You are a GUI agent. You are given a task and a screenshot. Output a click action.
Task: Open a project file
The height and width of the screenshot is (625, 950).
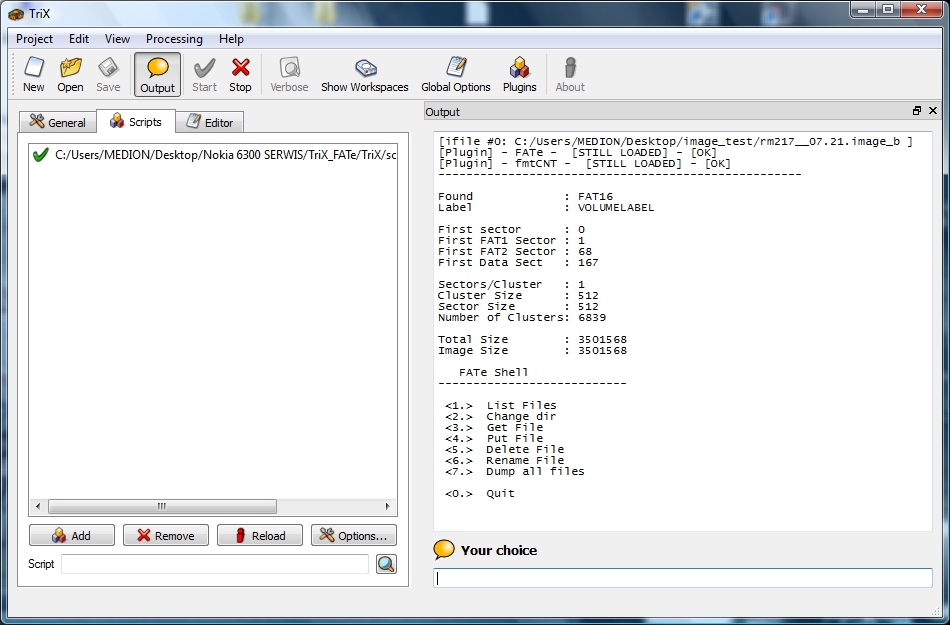point(70,74)
